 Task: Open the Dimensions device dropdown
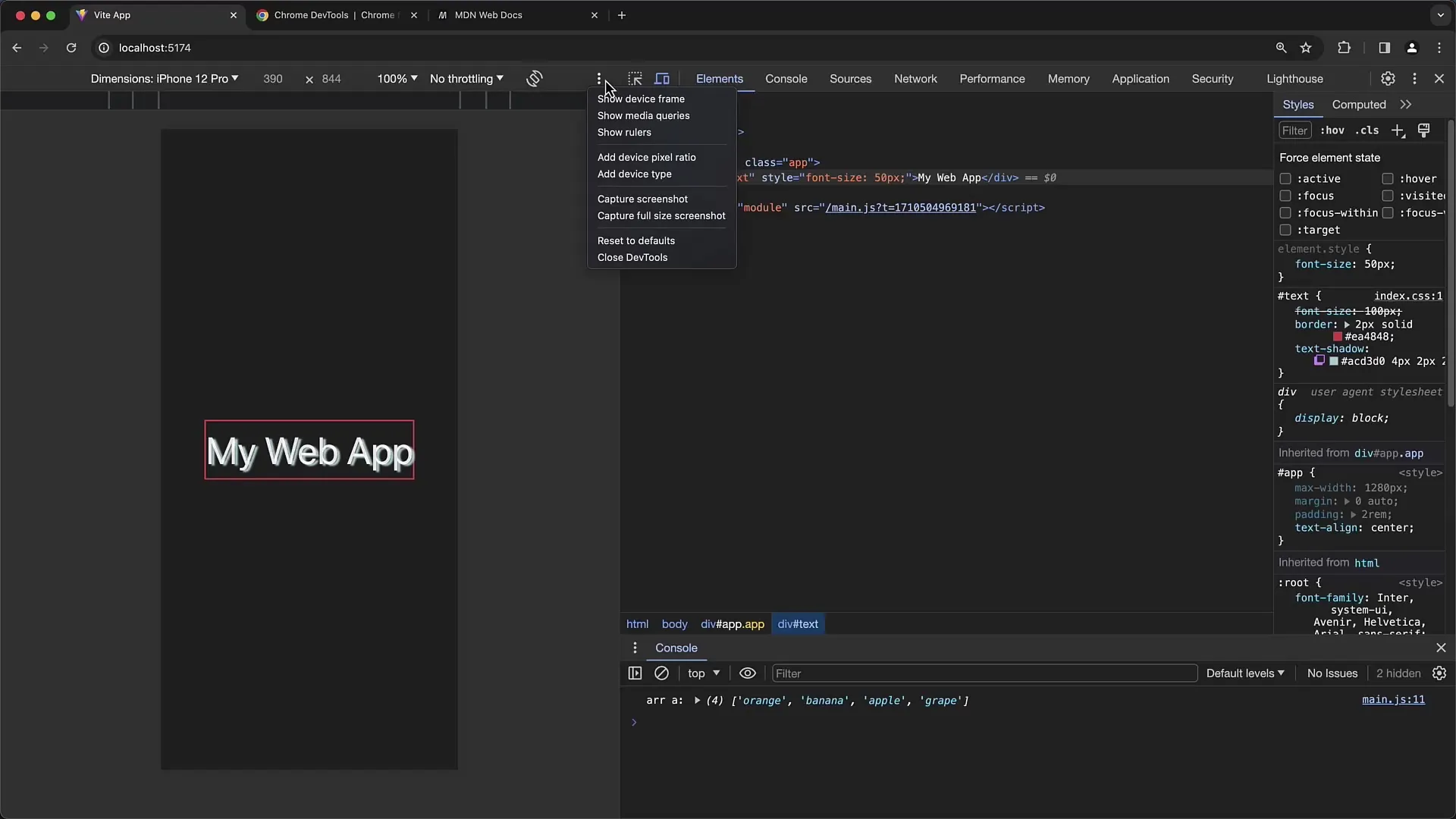(x=163, y=78)
